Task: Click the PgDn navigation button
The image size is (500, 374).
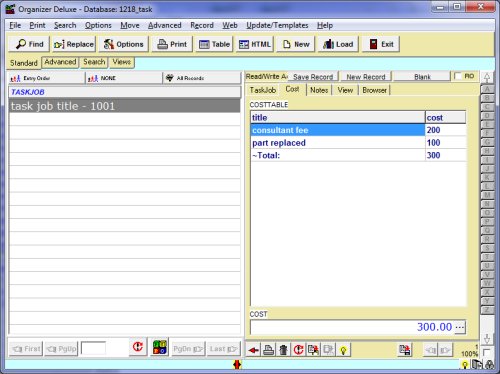Action: 188,349
